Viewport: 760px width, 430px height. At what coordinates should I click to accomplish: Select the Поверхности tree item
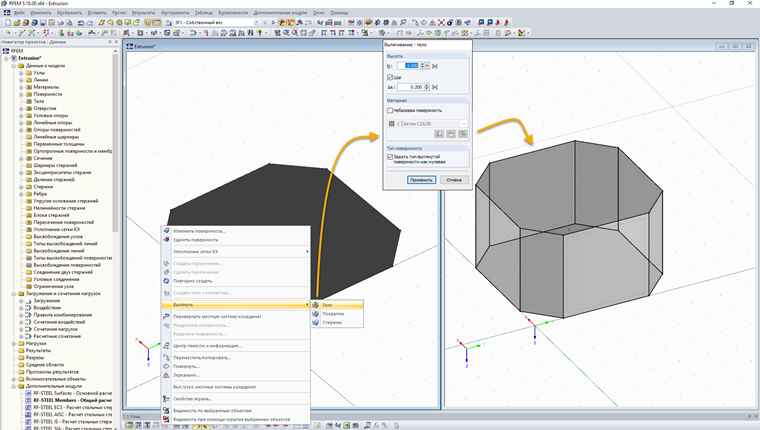click(48, 94)
